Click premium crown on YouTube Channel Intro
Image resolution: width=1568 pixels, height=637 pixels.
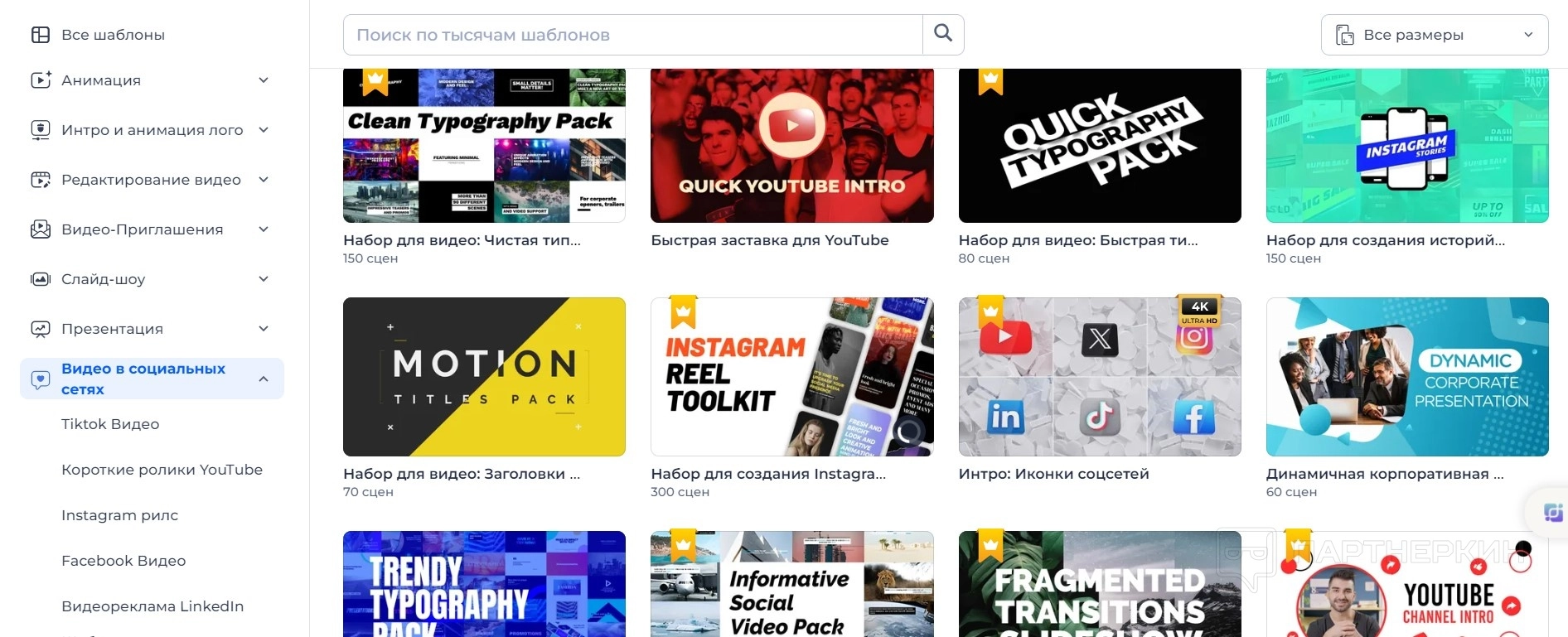tap(1299, 545)
